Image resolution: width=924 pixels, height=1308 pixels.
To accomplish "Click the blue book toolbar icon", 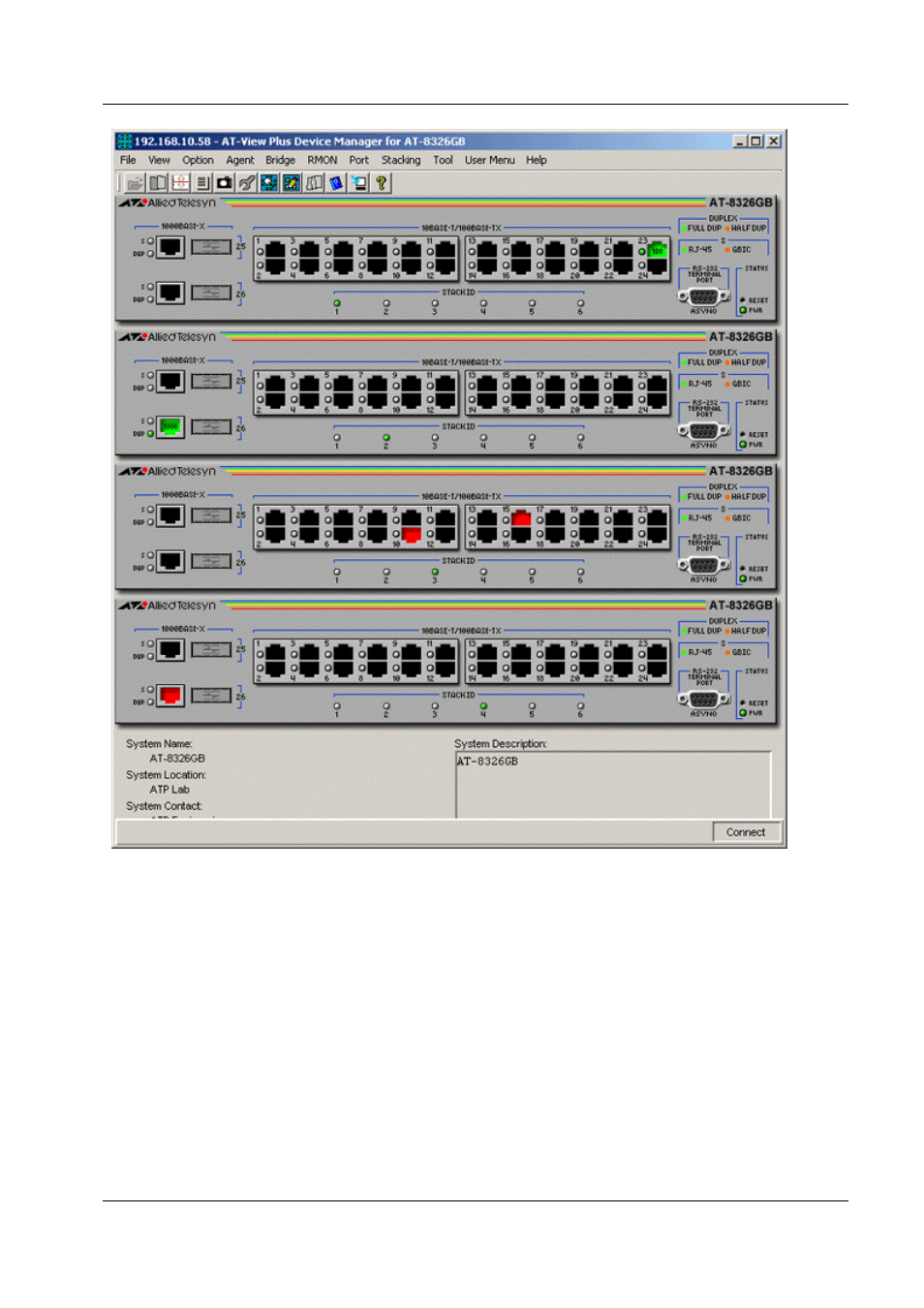I will [x=336, y=183].
